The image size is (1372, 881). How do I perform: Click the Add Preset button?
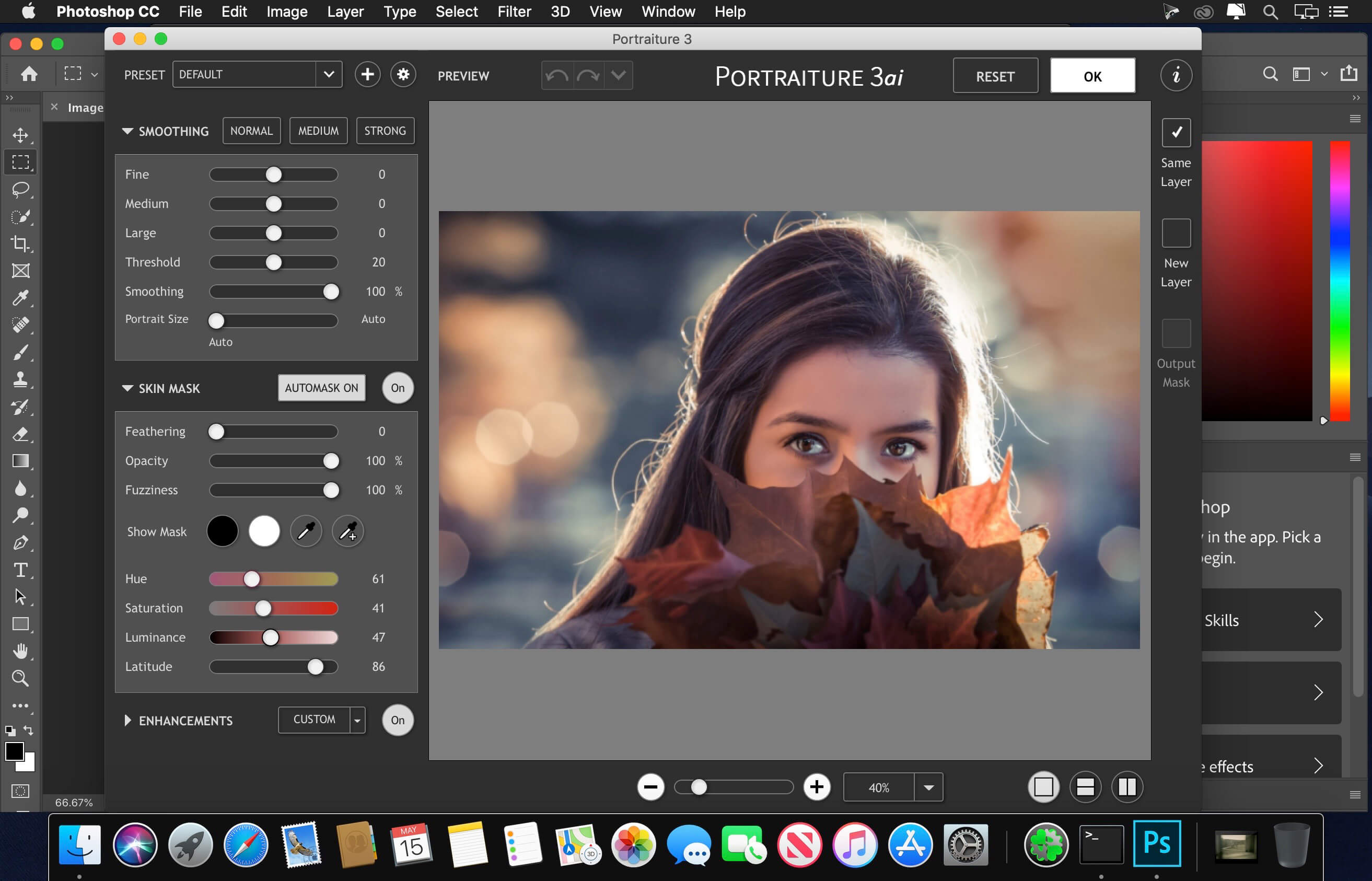pos(366,75)
